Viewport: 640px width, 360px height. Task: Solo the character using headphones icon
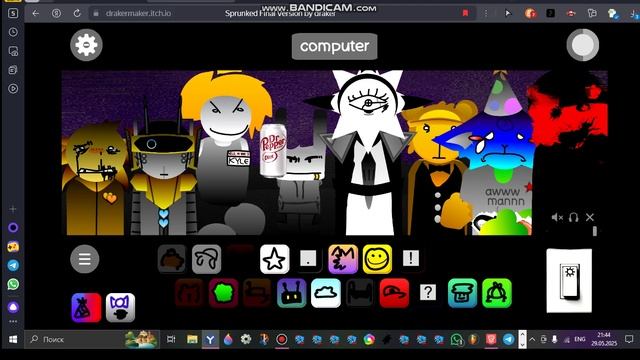pos(573,218)
